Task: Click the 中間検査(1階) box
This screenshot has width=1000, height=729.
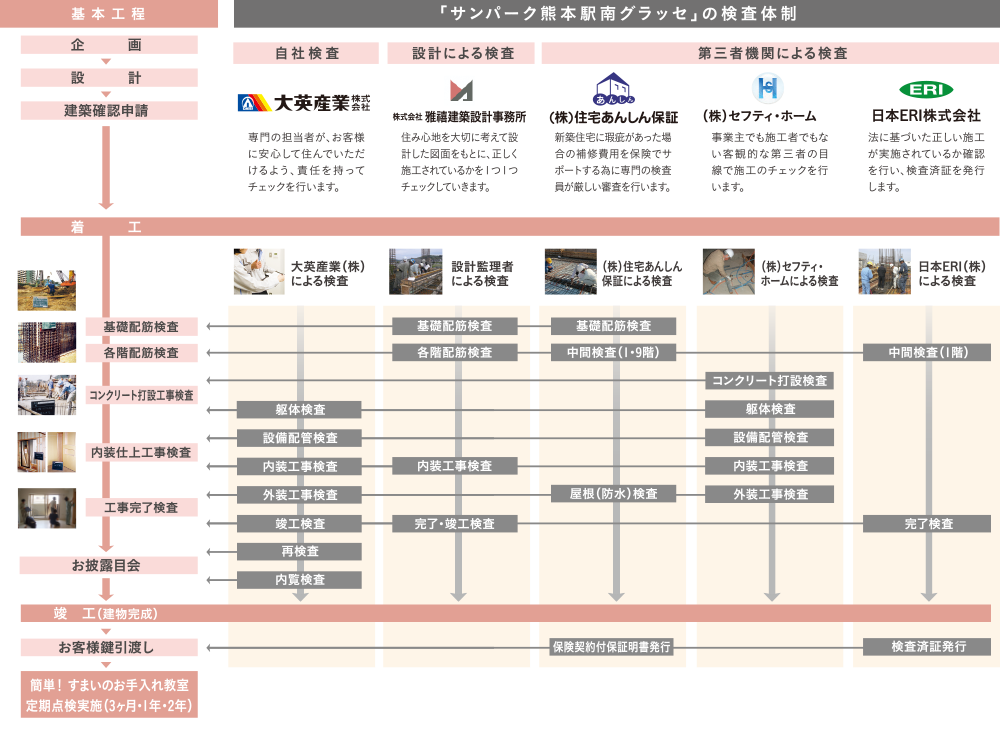Action: pos(927,352)
